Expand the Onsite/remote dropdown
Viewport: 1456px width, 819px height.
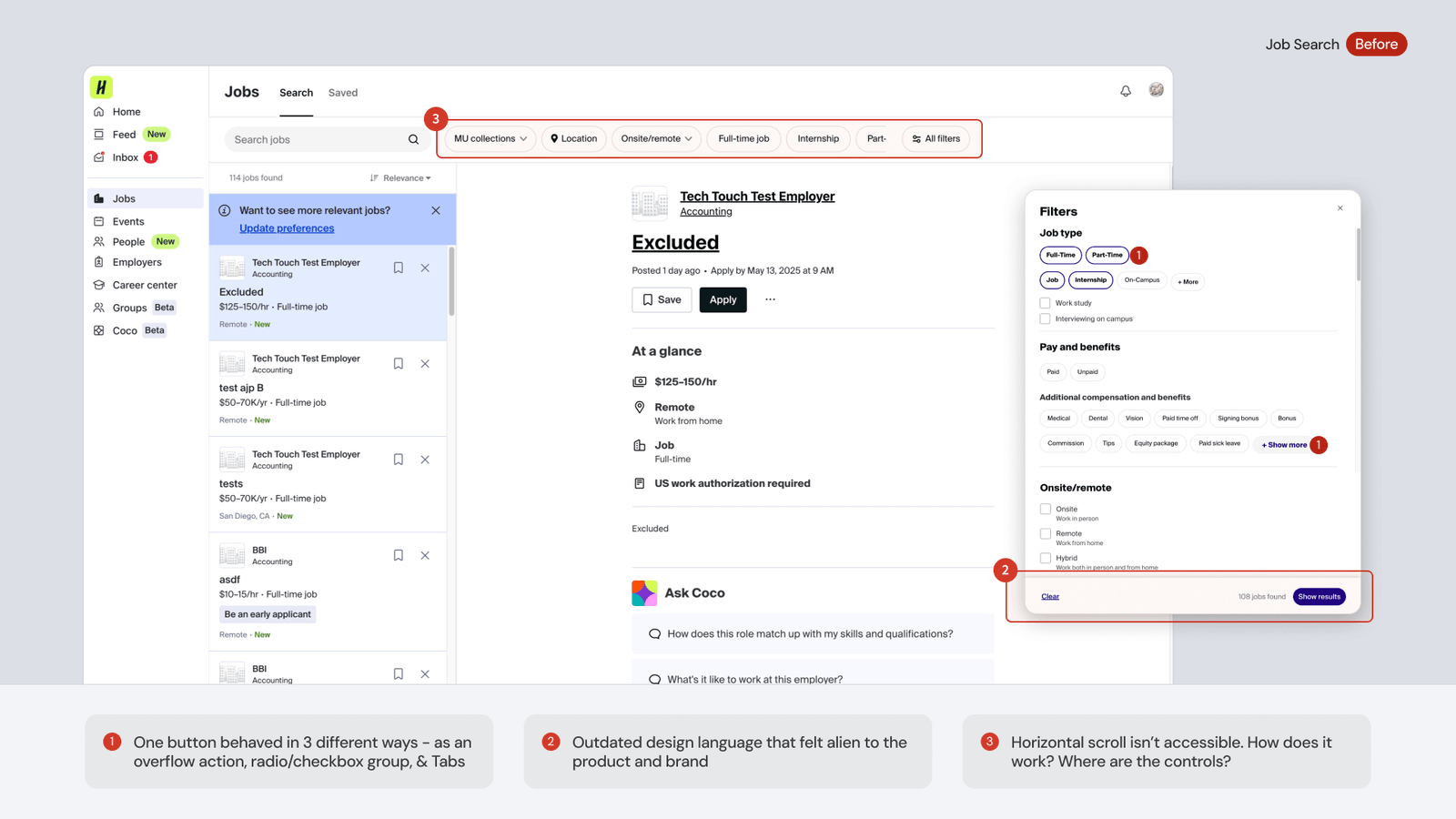pos(656,139)
